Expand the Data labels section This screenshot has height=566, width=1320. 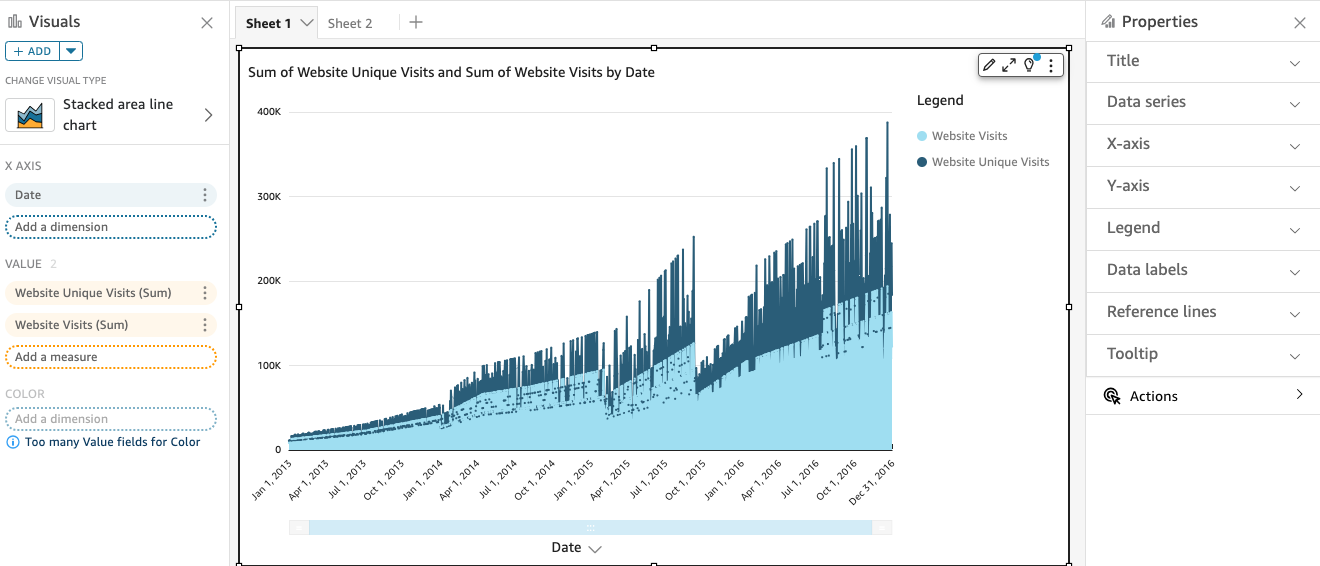coord(1203,271)
